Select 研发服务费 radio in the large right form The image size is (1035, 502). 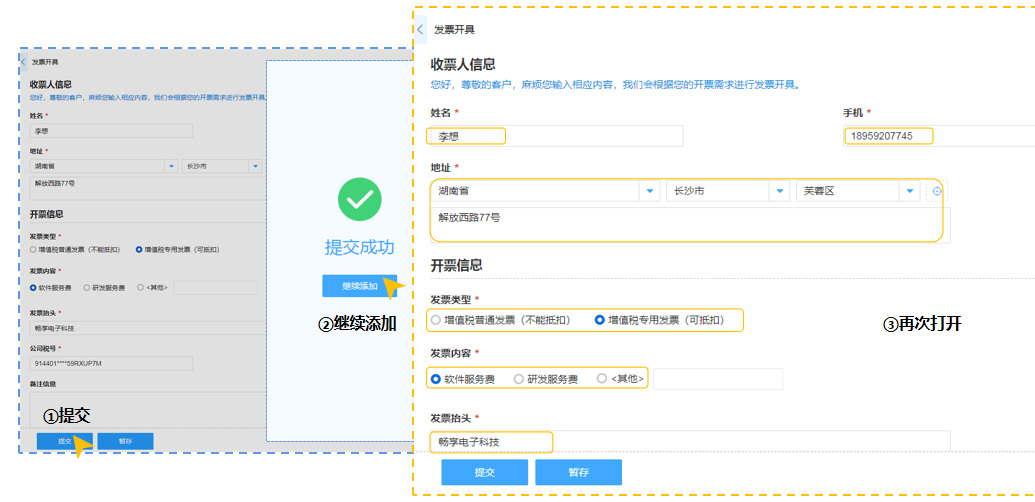pyautogui.click(x=518, y=379)
